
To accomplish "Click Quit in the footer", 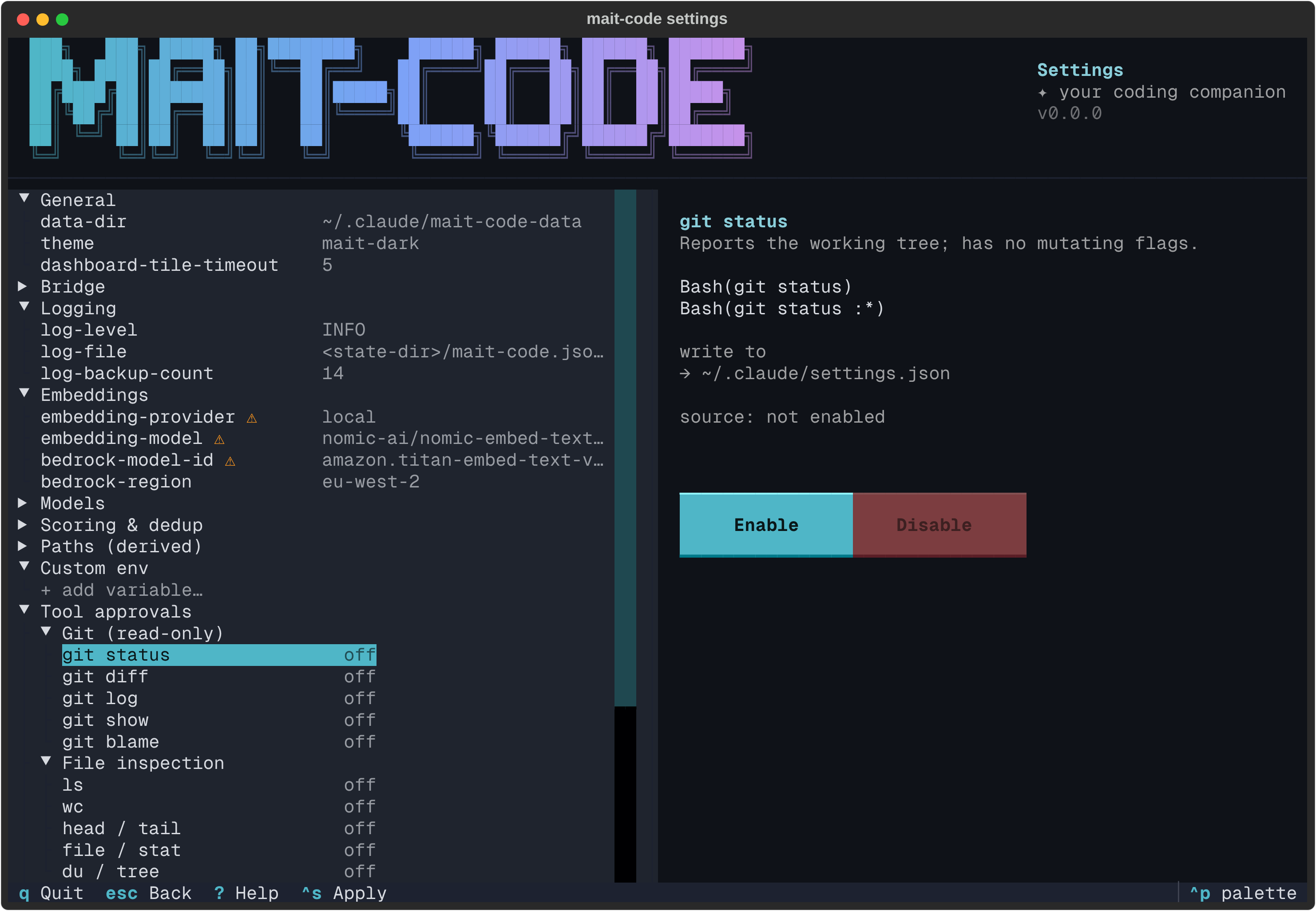I will coord(52,894).
